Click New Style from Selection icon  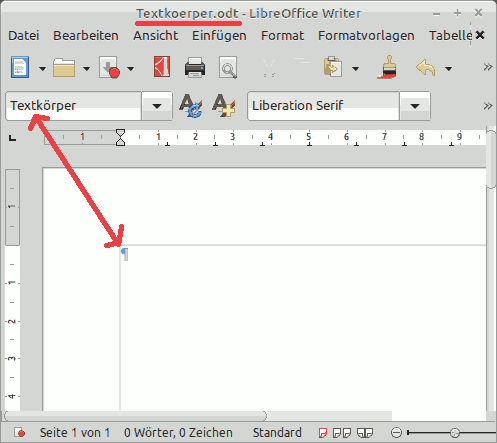(224, 106)
